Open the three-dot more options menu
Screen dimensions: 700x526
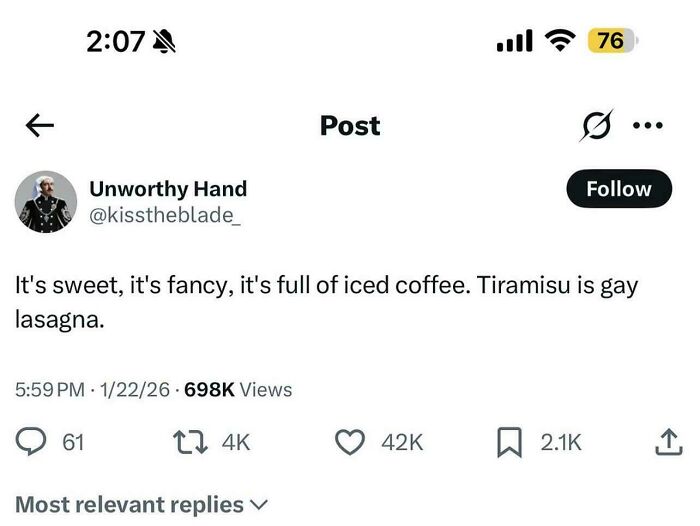[648, 126]
